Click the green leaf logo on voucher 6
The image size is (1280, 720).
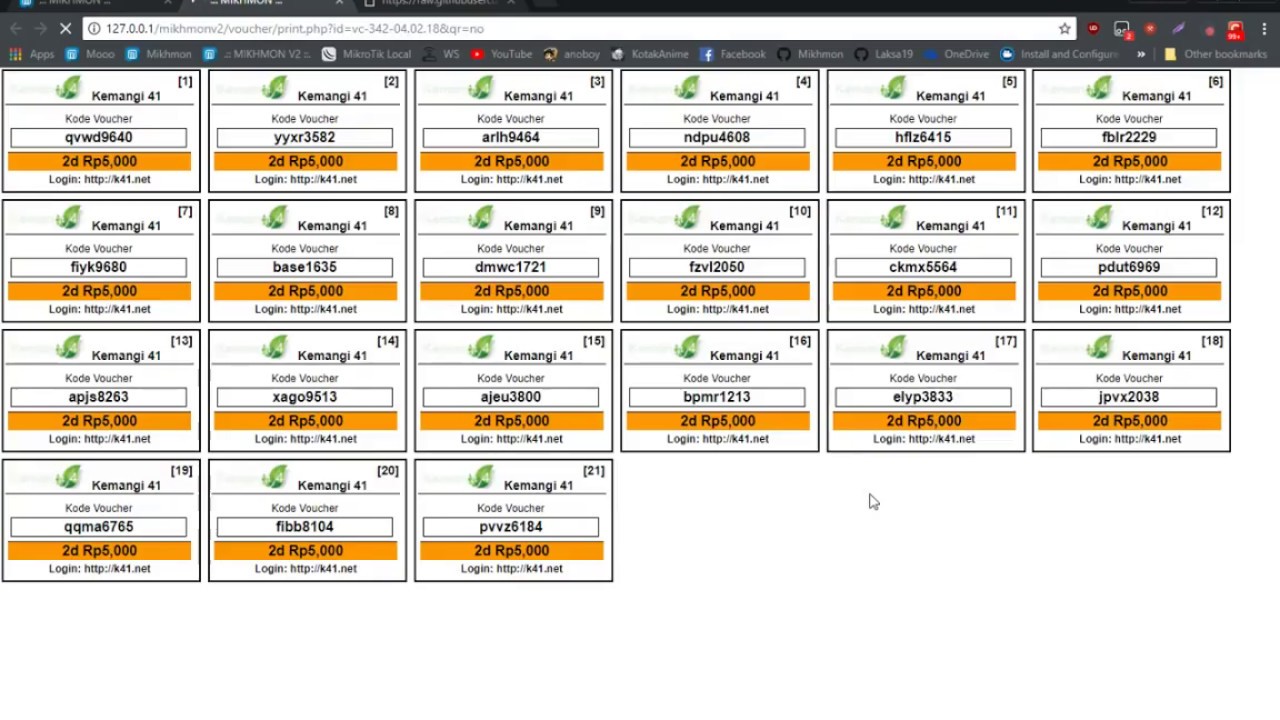point(1098,89)
